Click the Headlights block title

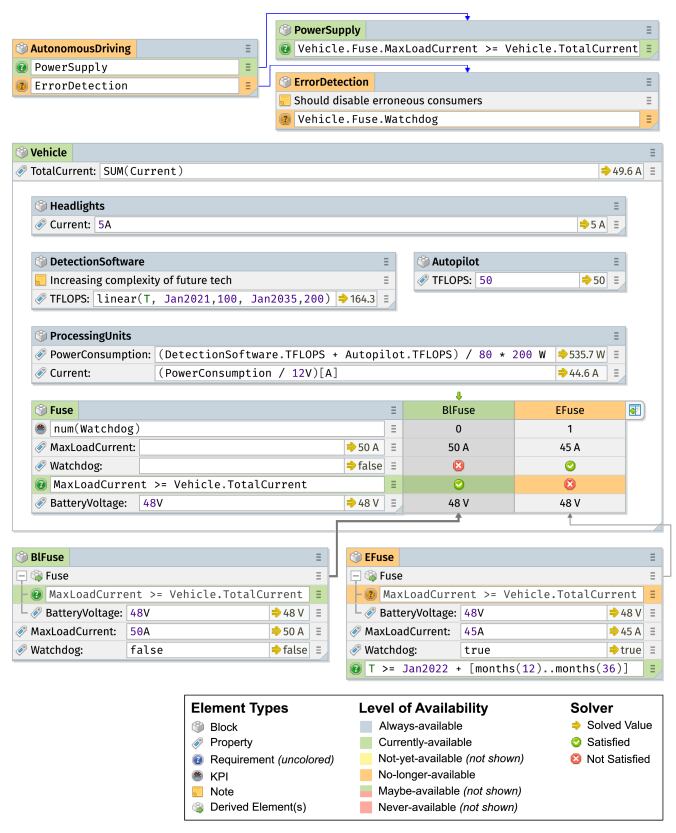[77, 206]
